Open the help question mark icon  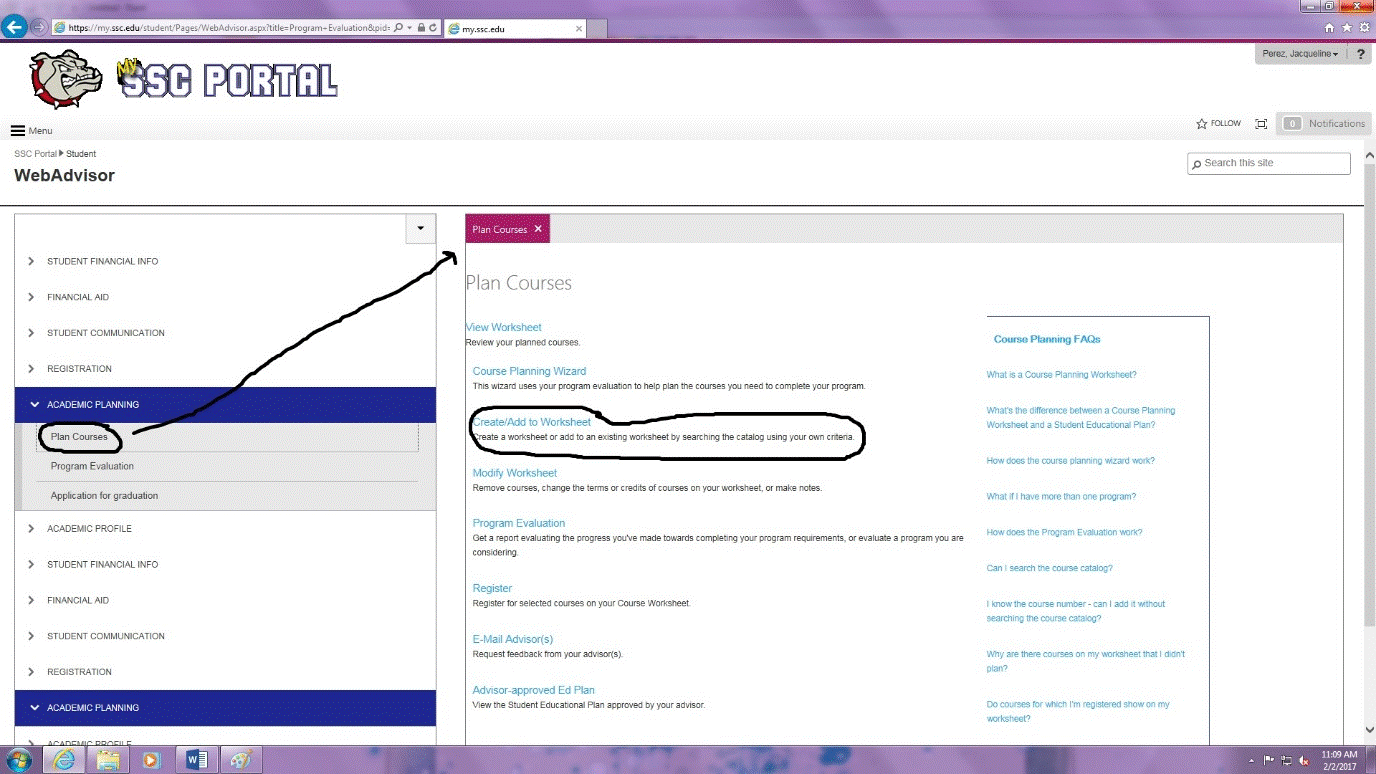[1360, 54]
